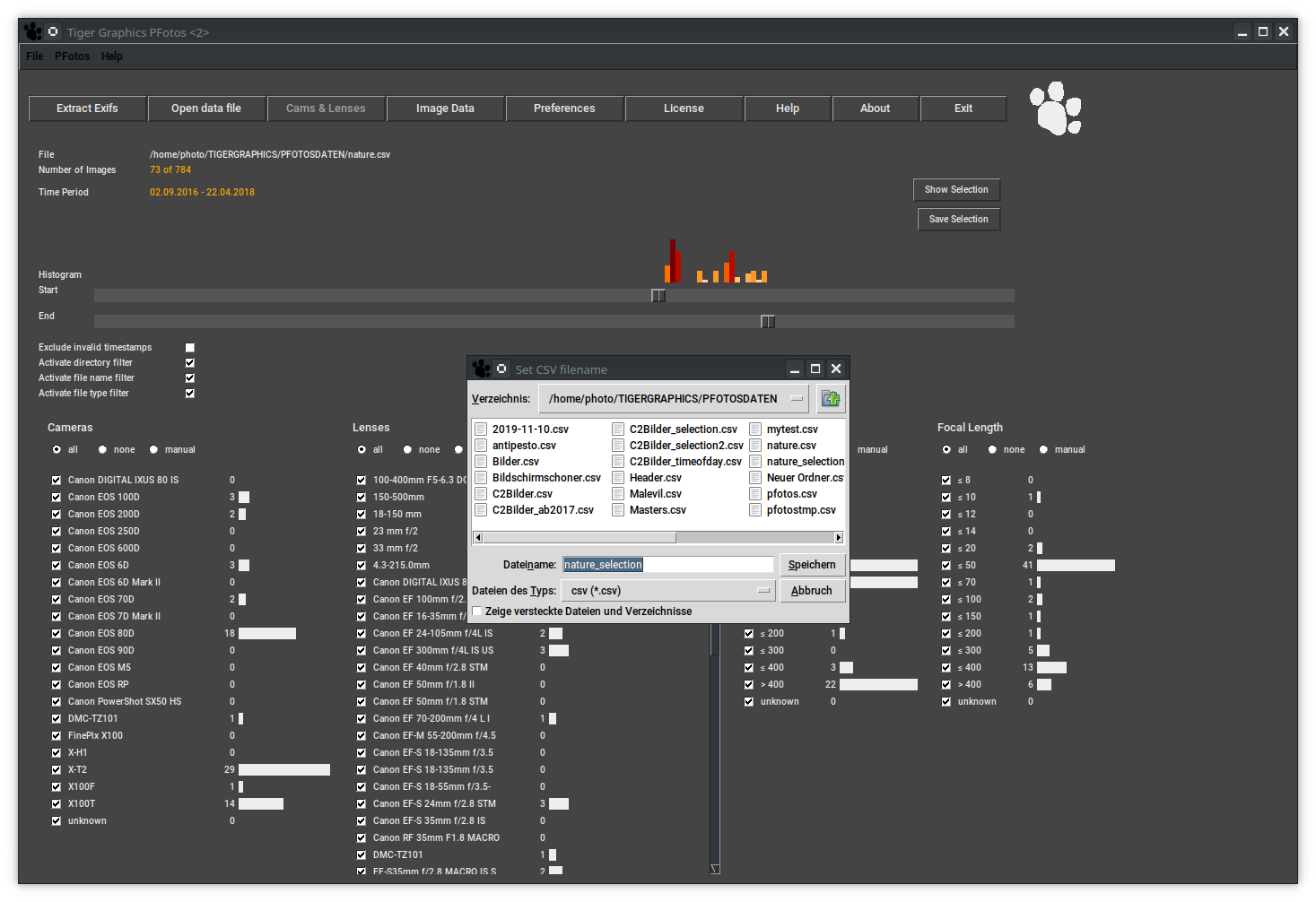
Task: Enable Exclude invalid timestamps checkbox
Action: tap(189, 348)
